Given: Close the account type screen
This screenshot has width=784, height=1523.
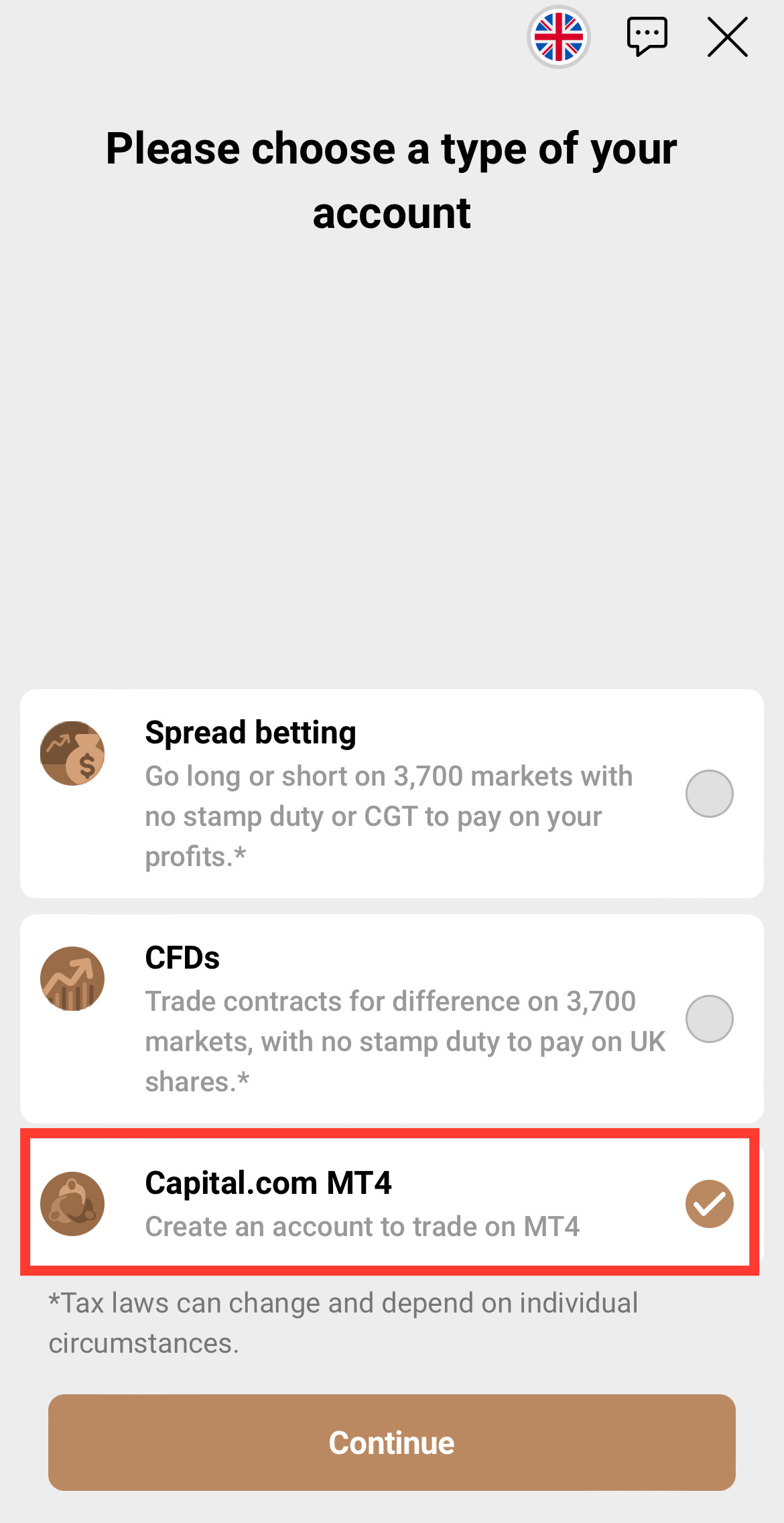Looking at the screenshot, I should [x=727, y=38].
